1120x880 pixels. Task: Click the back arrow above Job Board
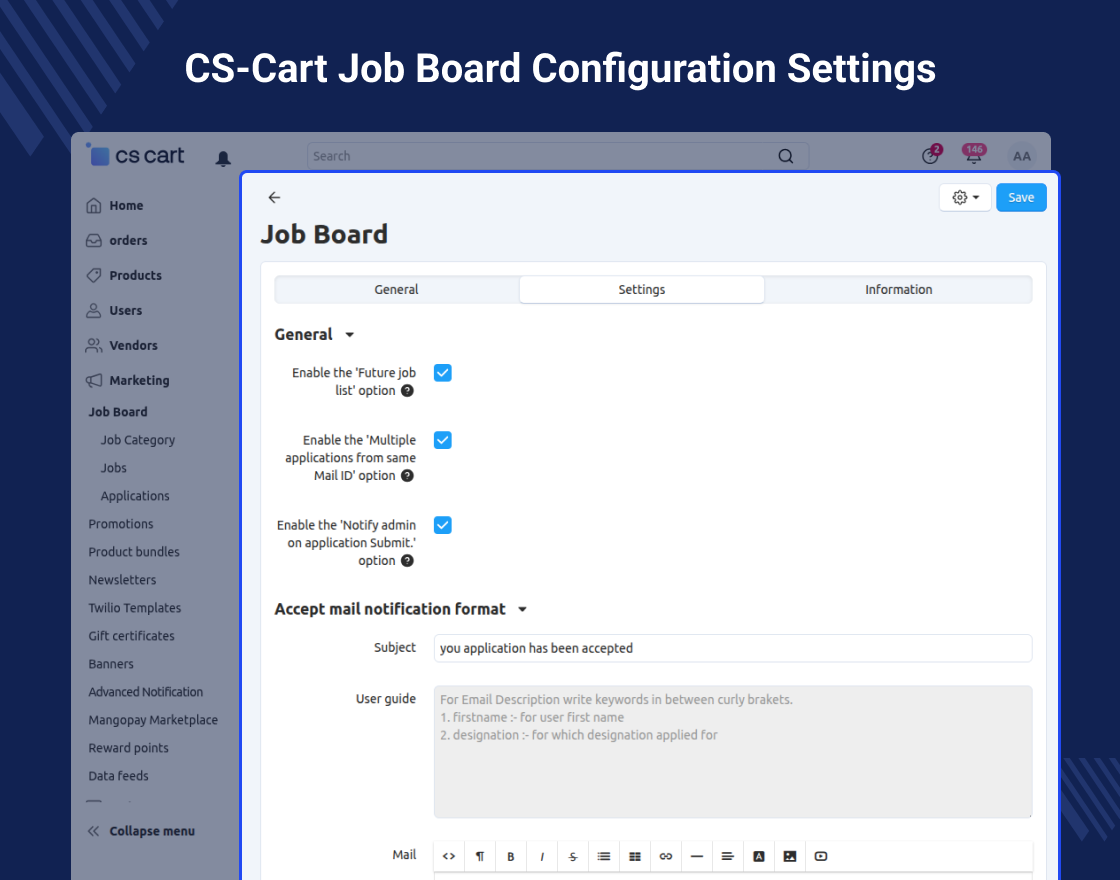[x=274, y=198]
